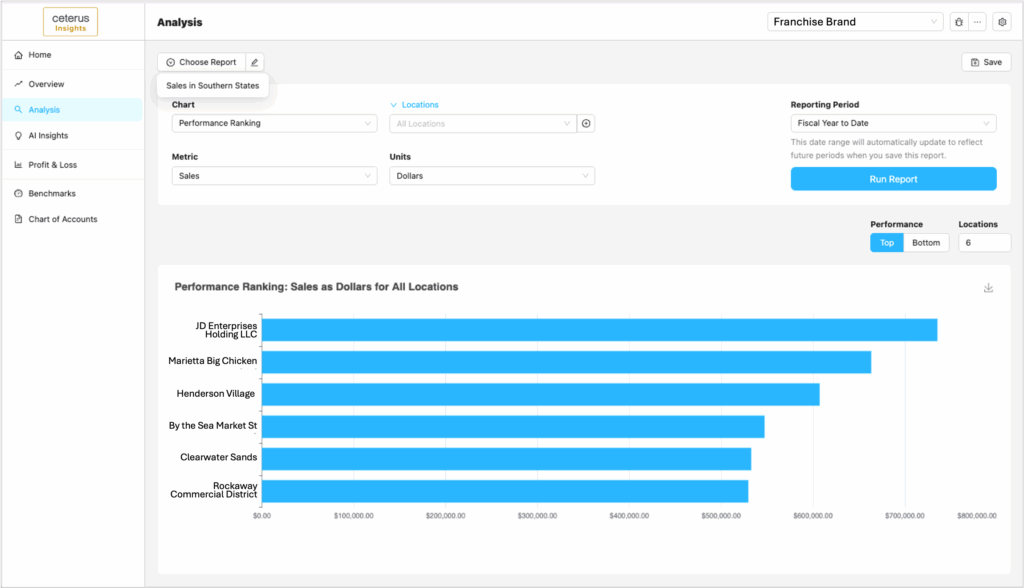This screenshot has height=588, width=1024.
Task: Click the bug report icon
Action: pos(958,22)
